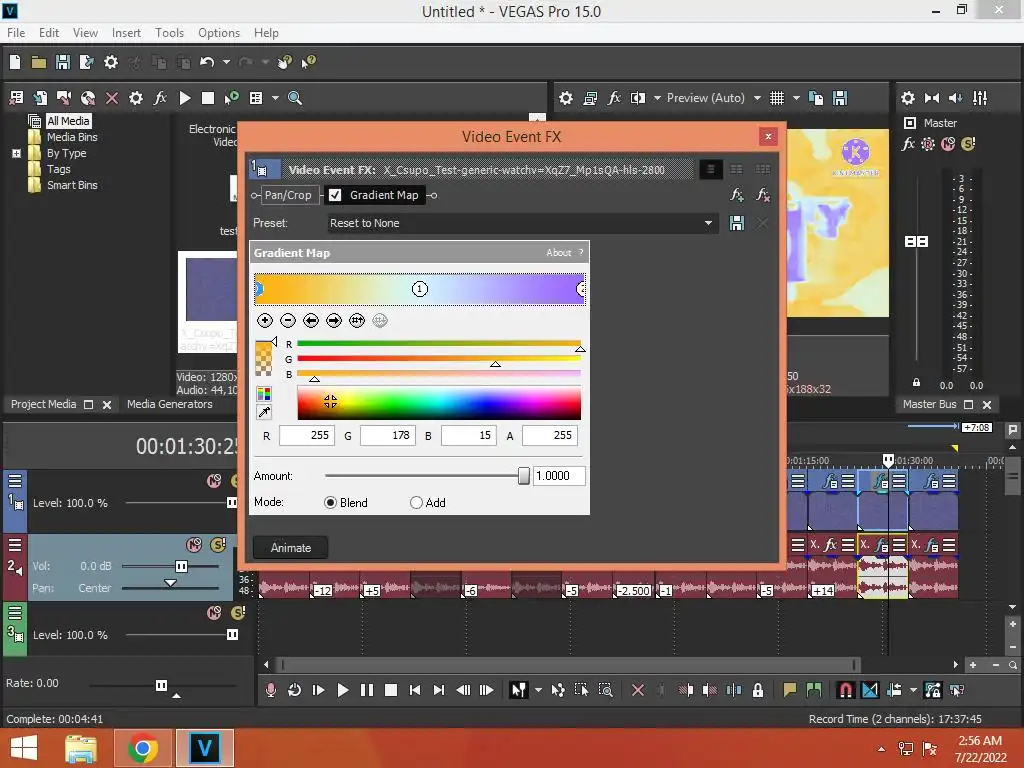This screenshot has height=768, width=1024.
Task: Click the grid overlays icon in preview
Action: (x=776, y=98)
